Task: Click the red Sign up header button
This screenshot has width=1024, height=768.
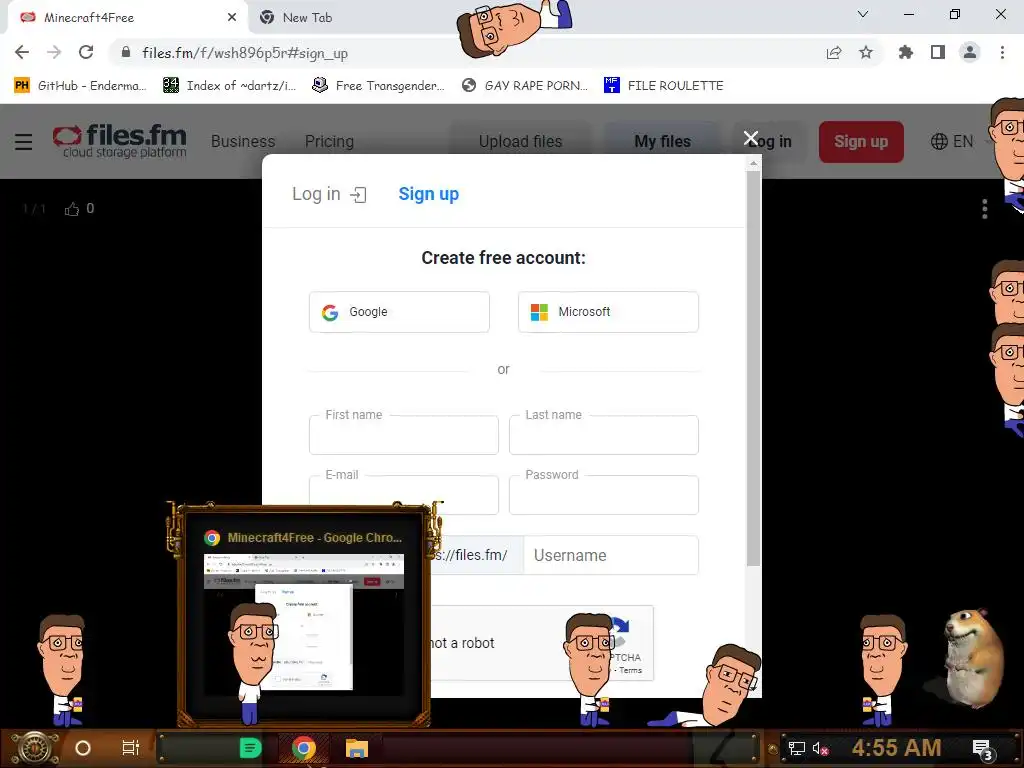Action: (861, 142)
